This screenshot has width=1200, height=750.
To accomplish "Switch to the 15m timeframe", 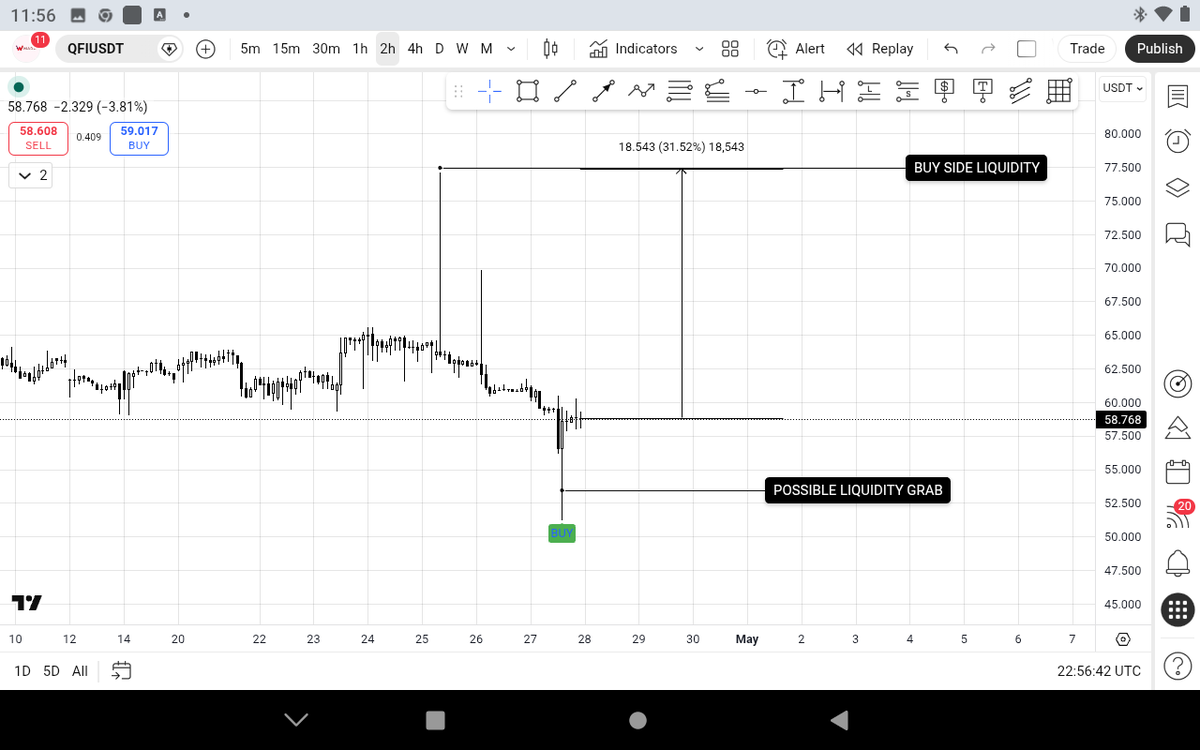I will [x=286, y=48].
